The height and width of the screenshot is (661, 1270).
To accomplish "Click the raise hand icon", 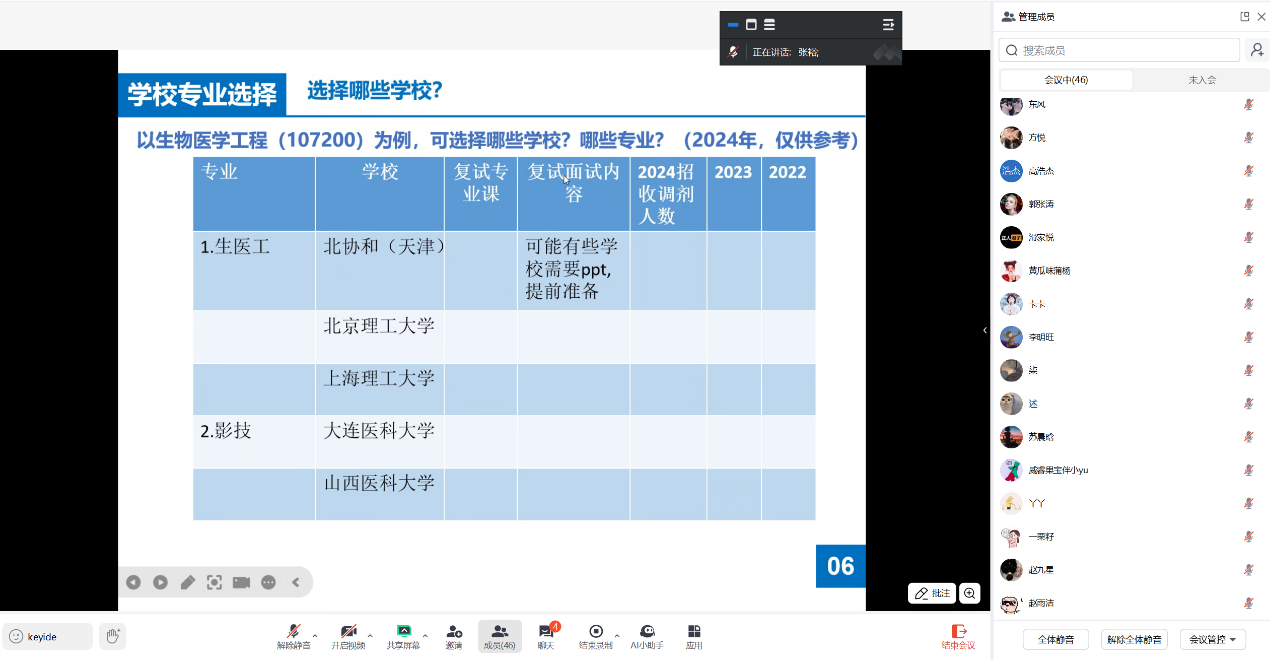I will (x=113, y=636).
